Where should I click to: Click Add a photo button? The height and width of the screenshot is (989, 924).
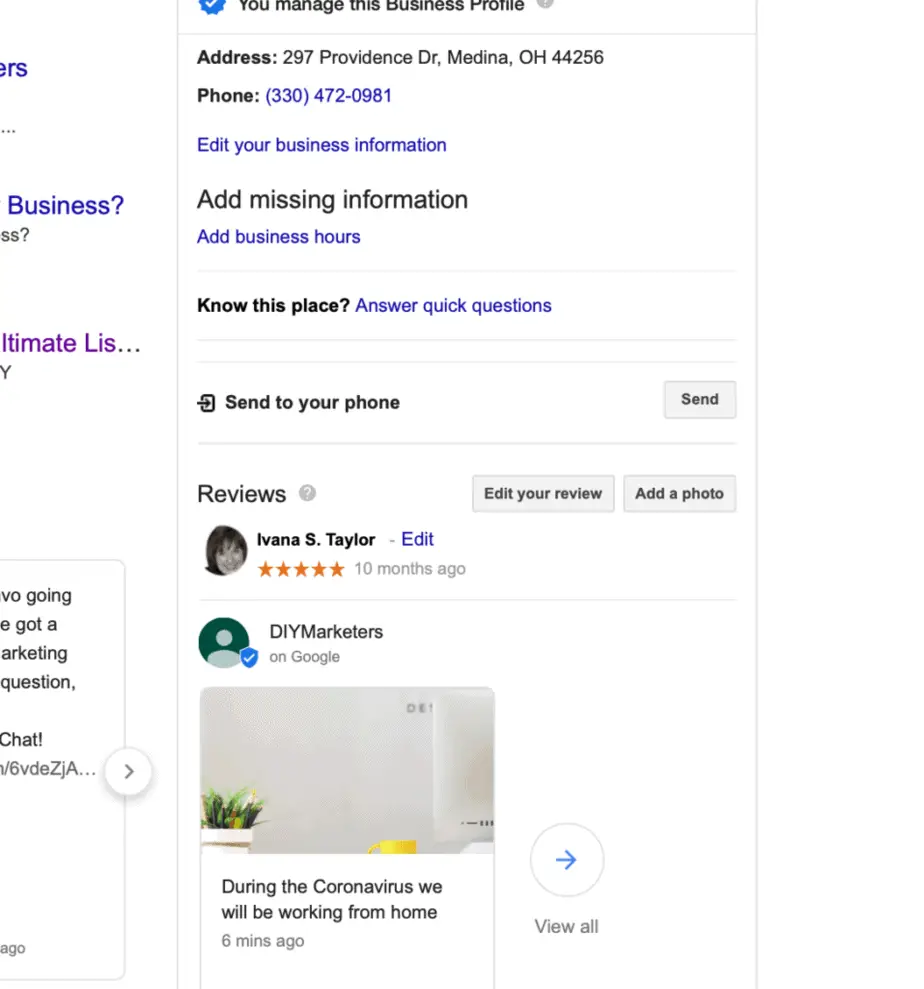(x=679, y=493)
